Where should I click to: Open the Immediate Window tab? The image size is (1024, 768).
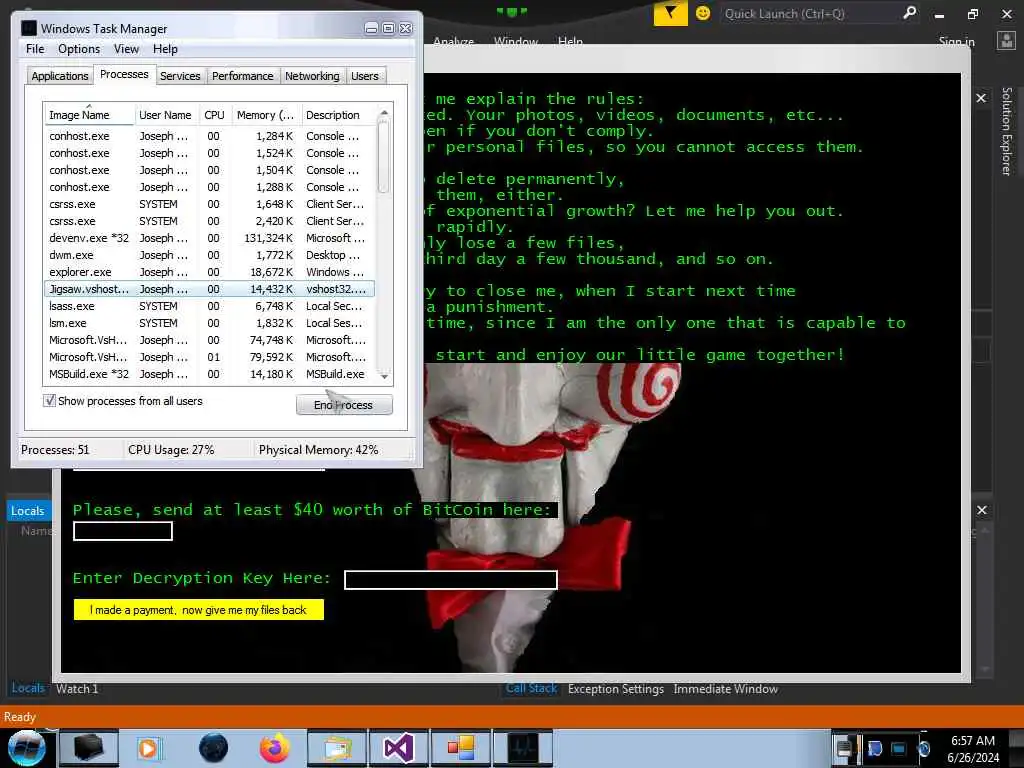point(725,688)
